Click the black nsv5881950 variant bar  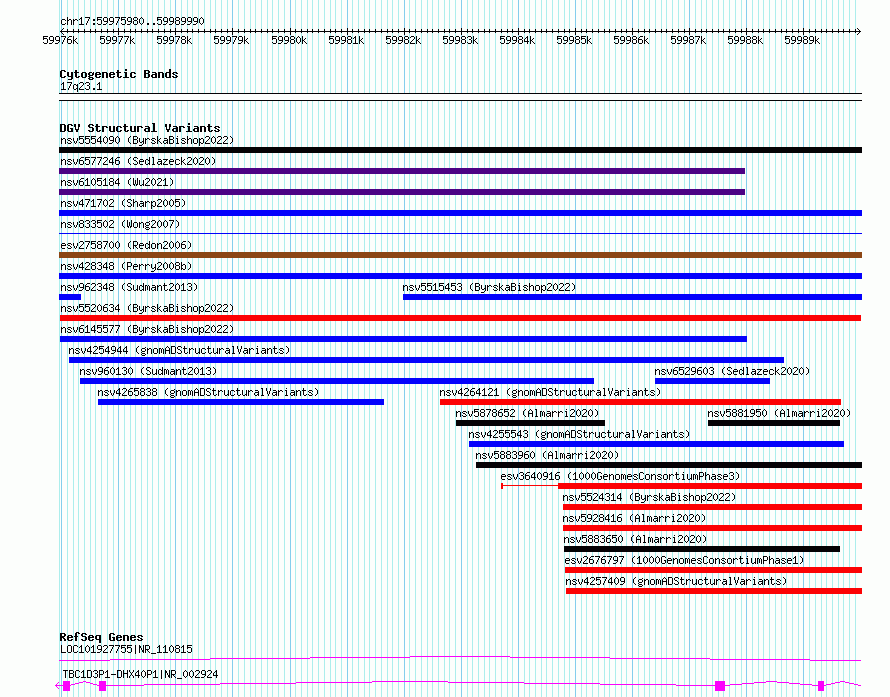pos(774,423)
